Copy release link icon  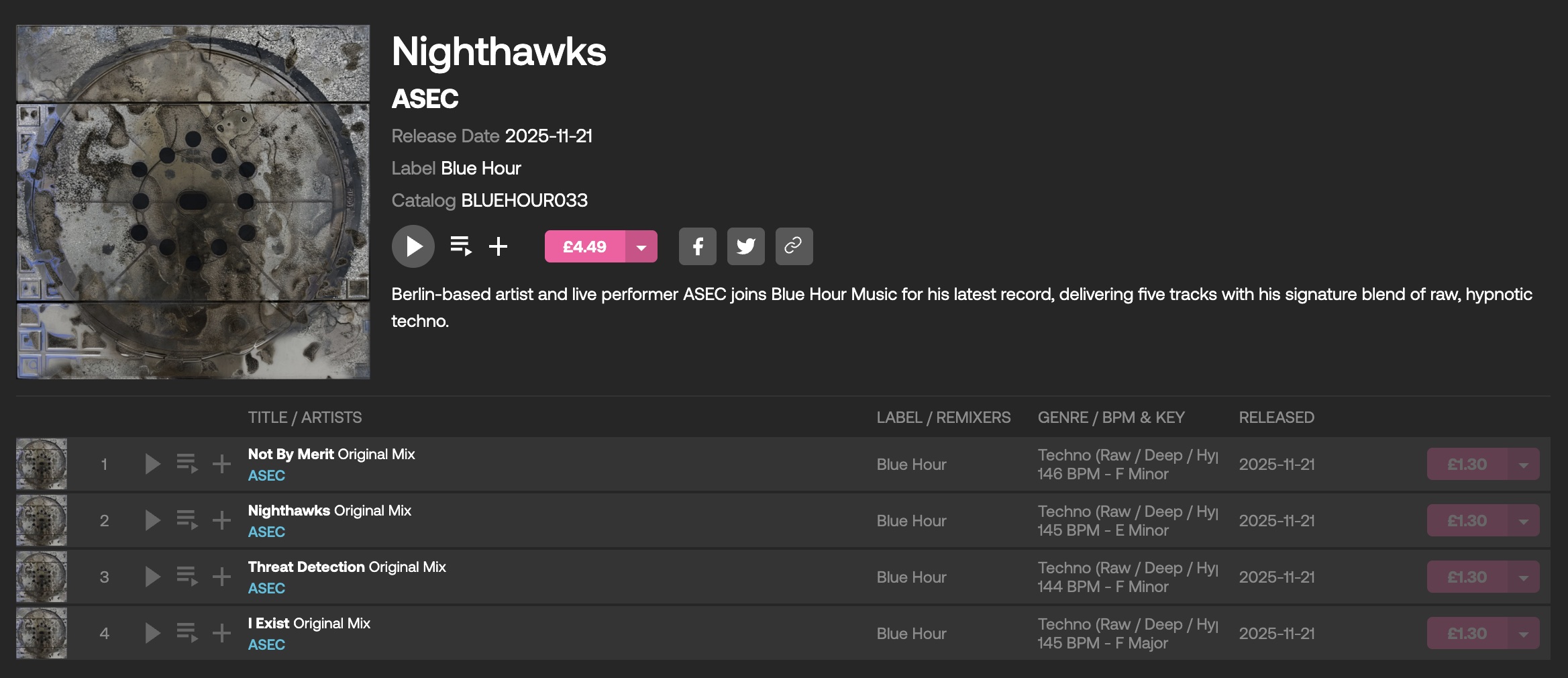[x=794, y=246]
